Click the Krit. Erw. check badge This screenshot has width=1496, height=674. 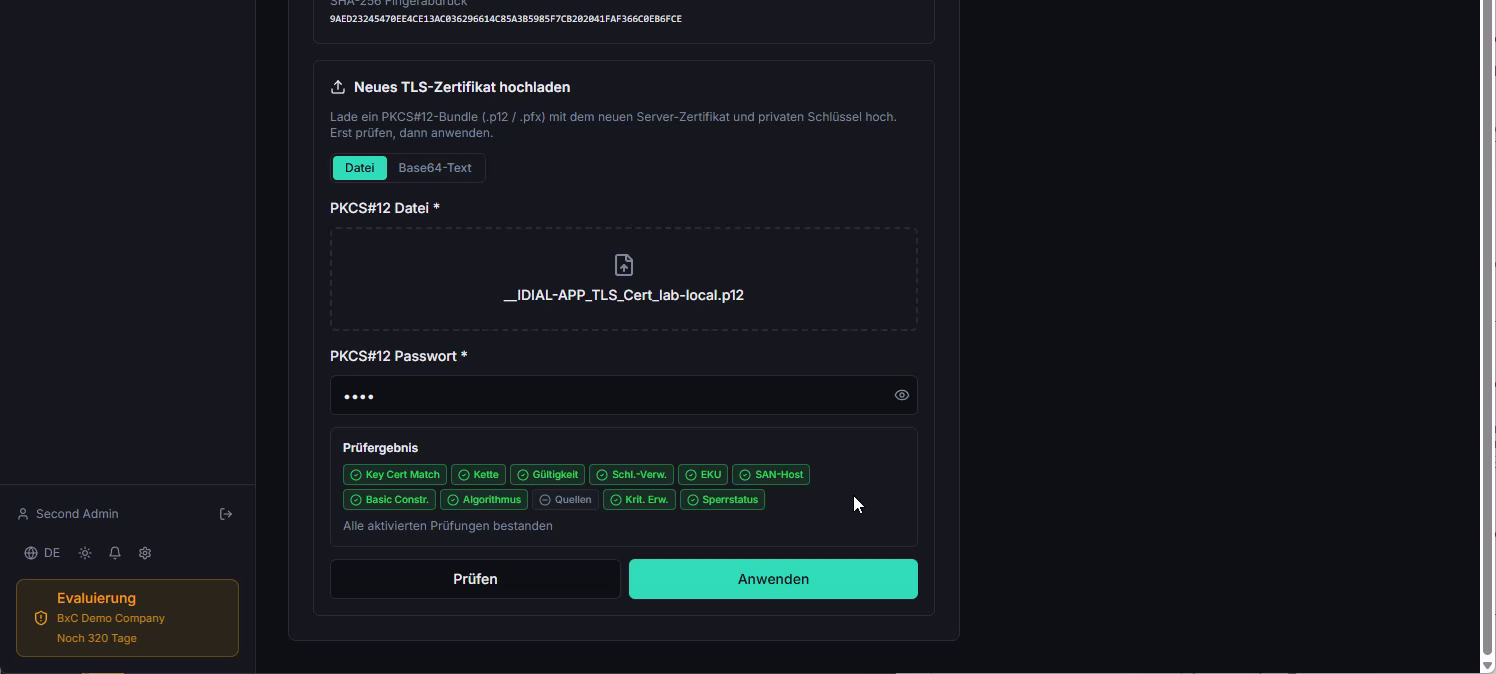pyautogui.click(x=639, y=500)
